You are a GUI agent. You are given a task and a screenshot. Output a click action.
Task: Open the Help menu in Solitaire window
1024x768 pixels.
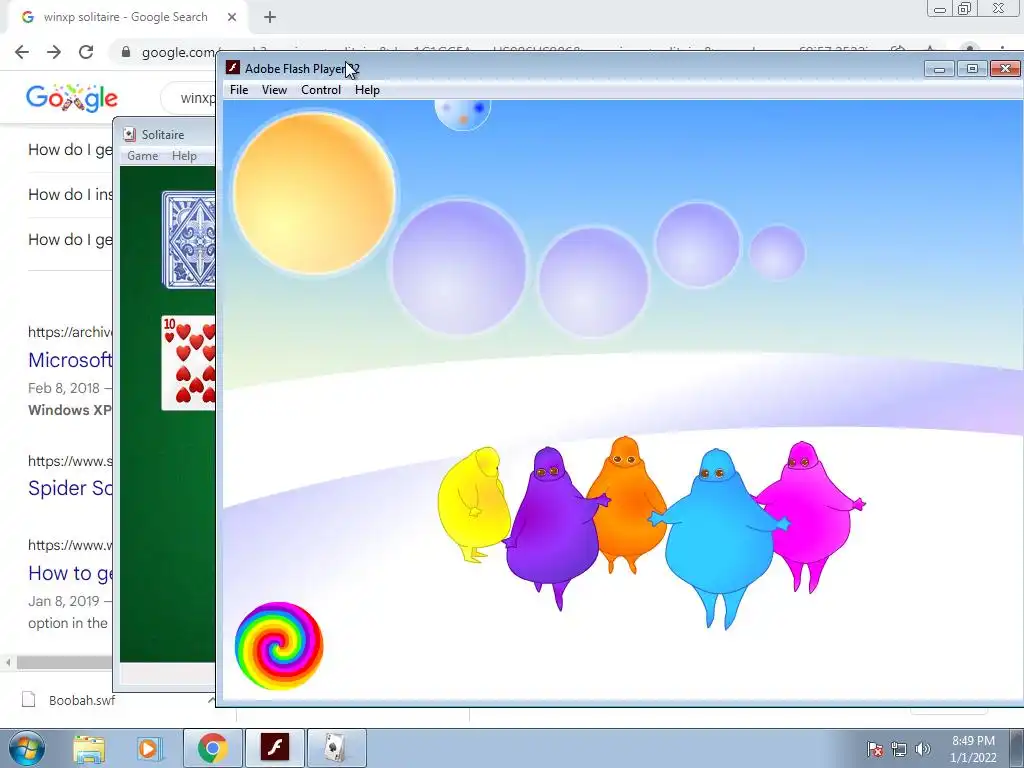[184, 156]
